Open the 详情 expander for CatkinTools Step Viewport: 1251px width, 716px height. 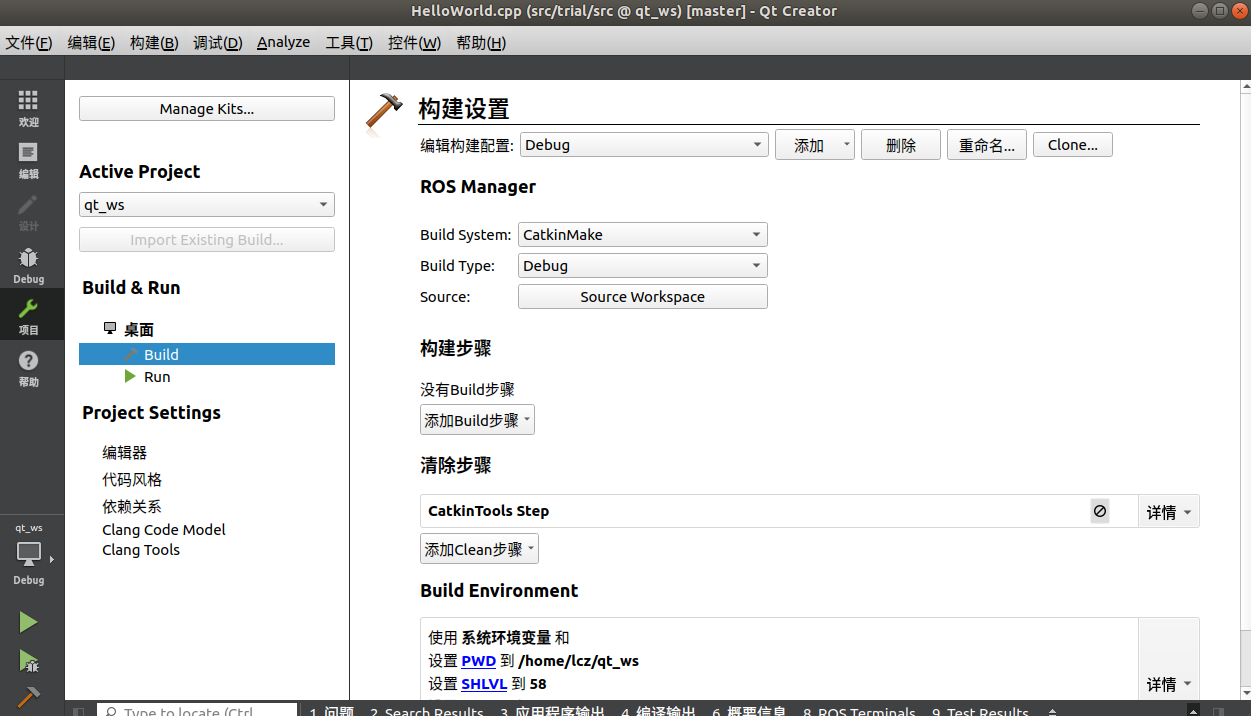tap(1168, 511)
